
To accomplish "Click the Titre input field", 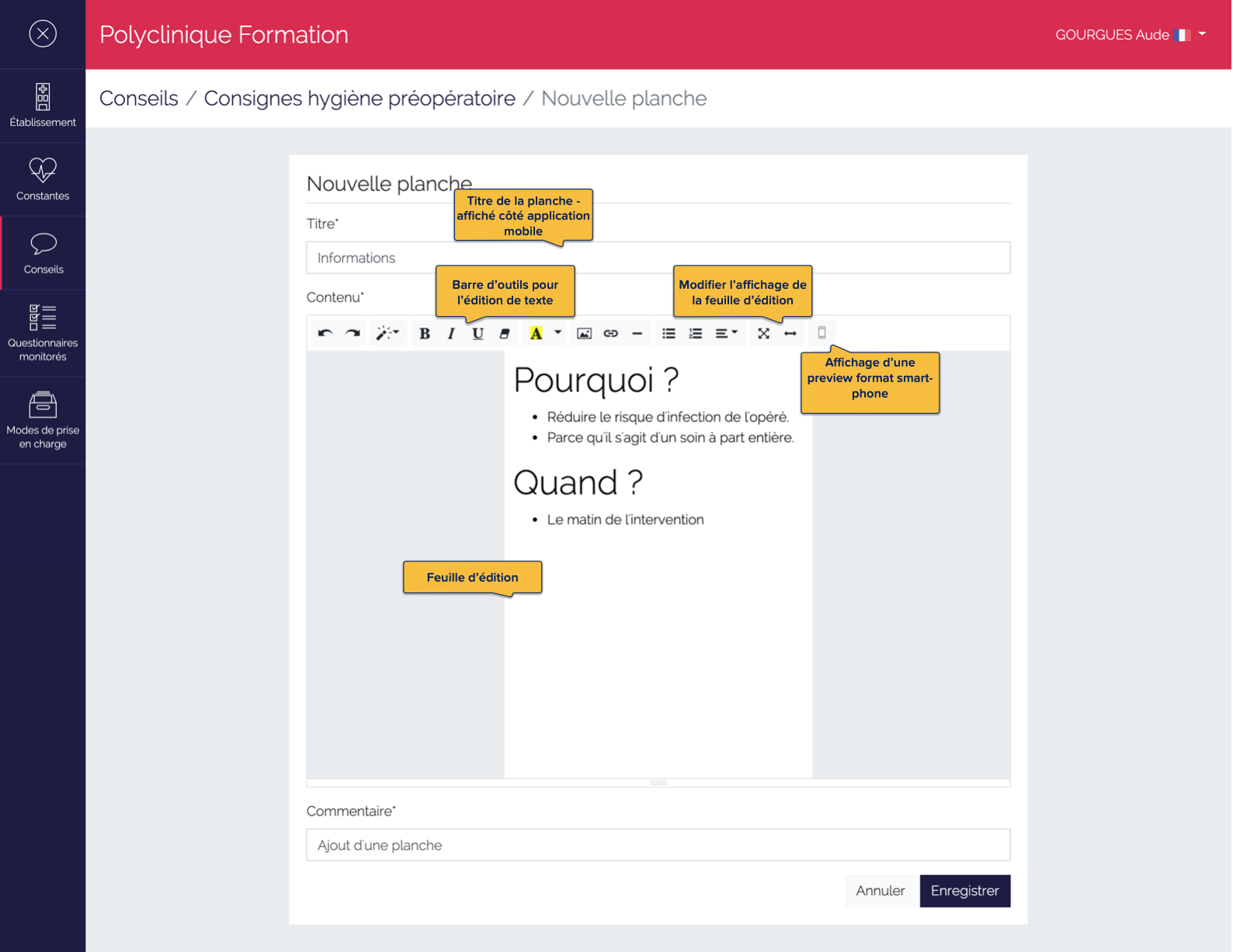I will pyautogui.click(x=658, y=258).
